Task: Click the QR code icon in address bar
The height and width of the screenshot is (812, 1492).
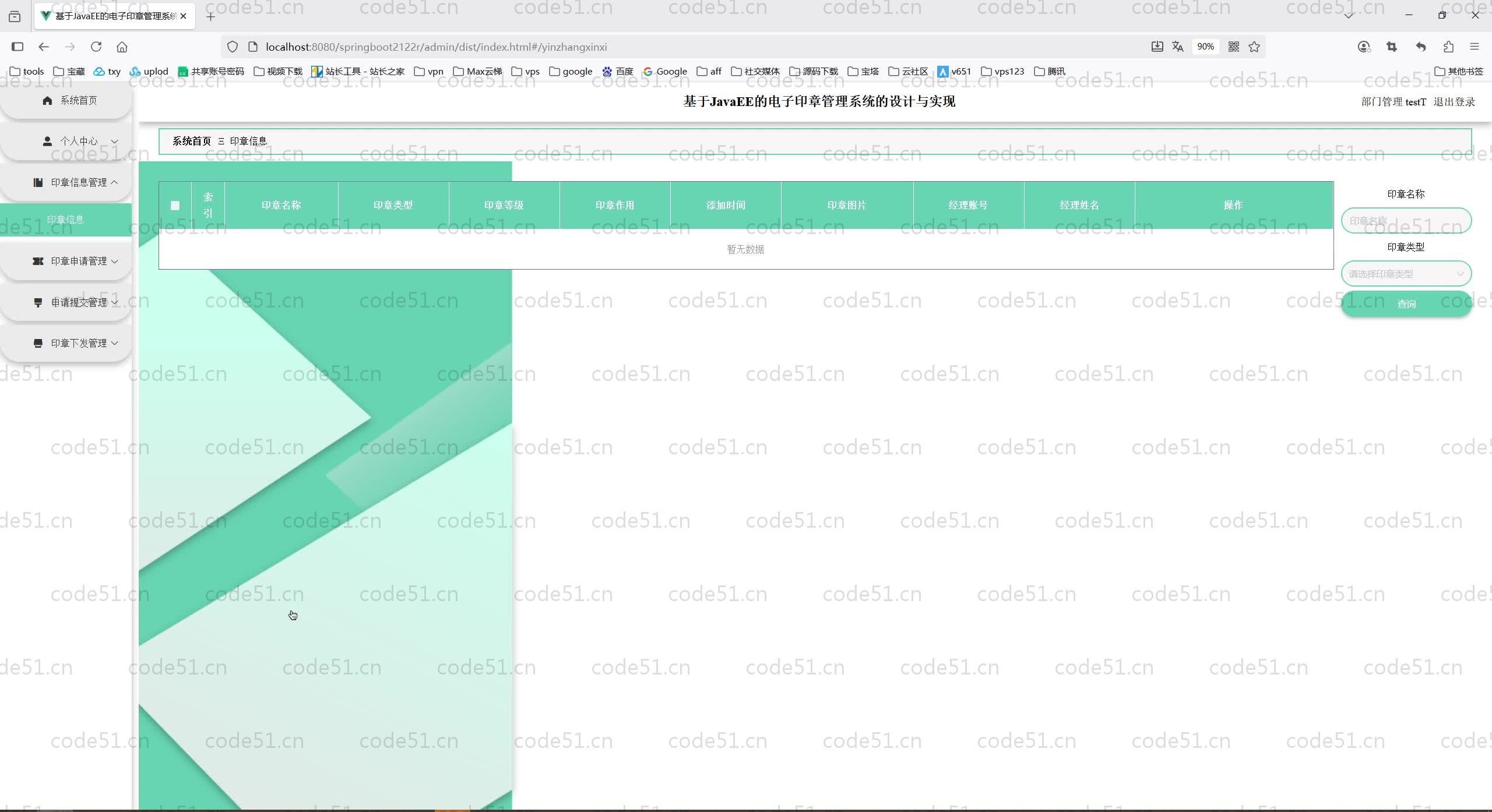Action: [x=1233, y=47]
